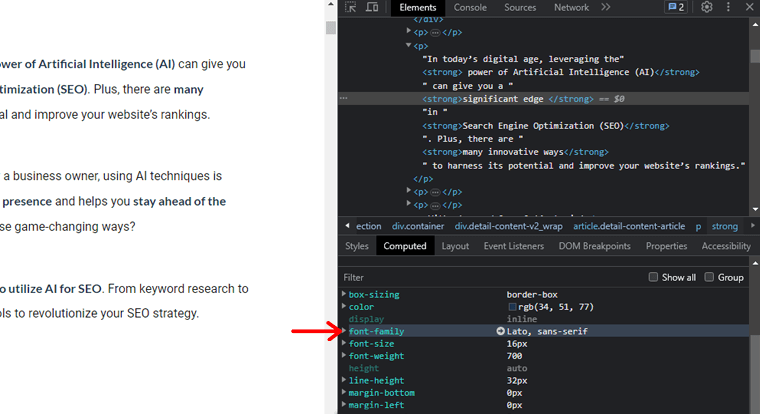The image size is (760, 414).
Task: Expand the font-family property
Action: tap(344, 331)
